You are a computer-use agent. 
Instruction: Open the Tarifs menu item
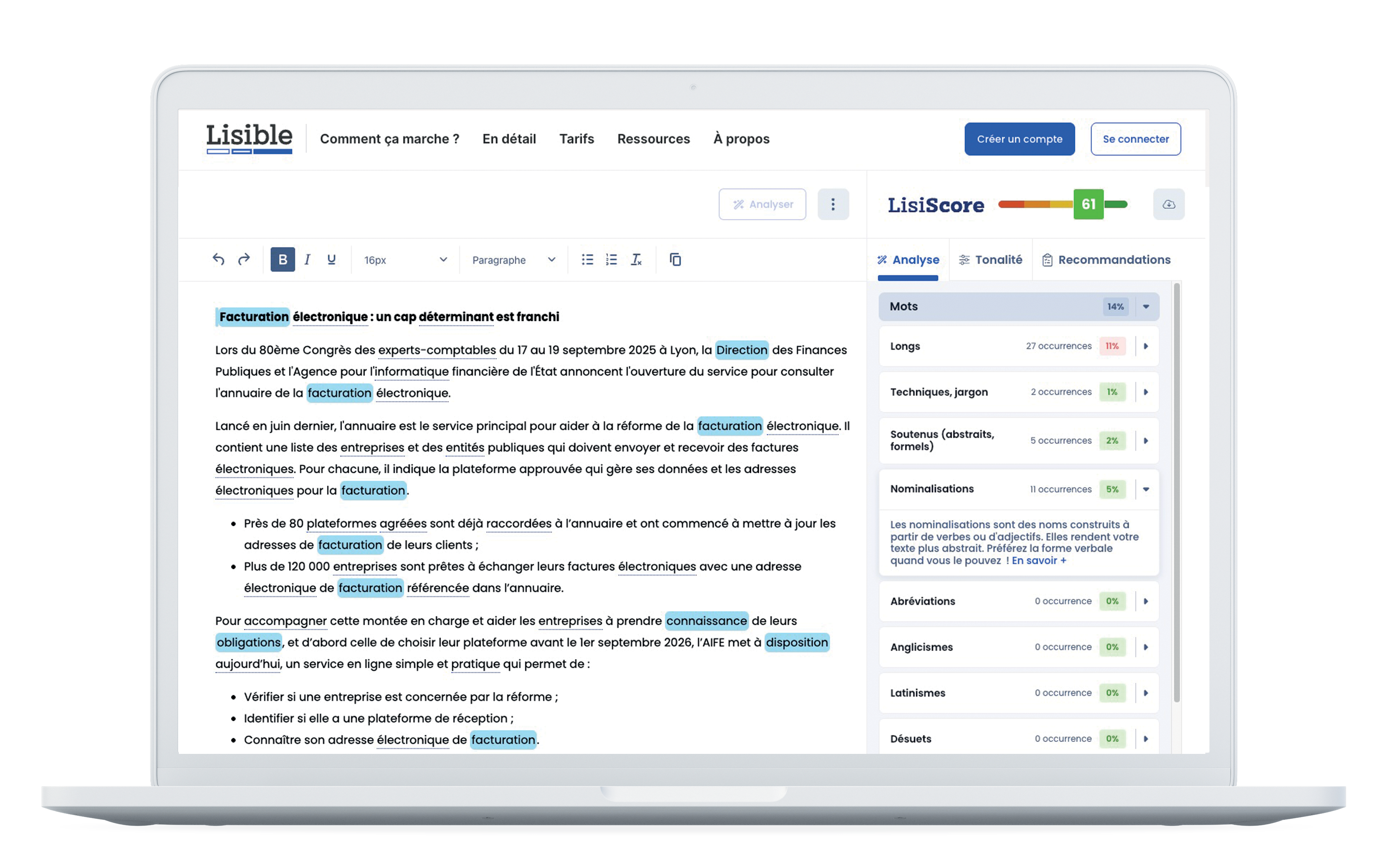[x=576, y=139]
